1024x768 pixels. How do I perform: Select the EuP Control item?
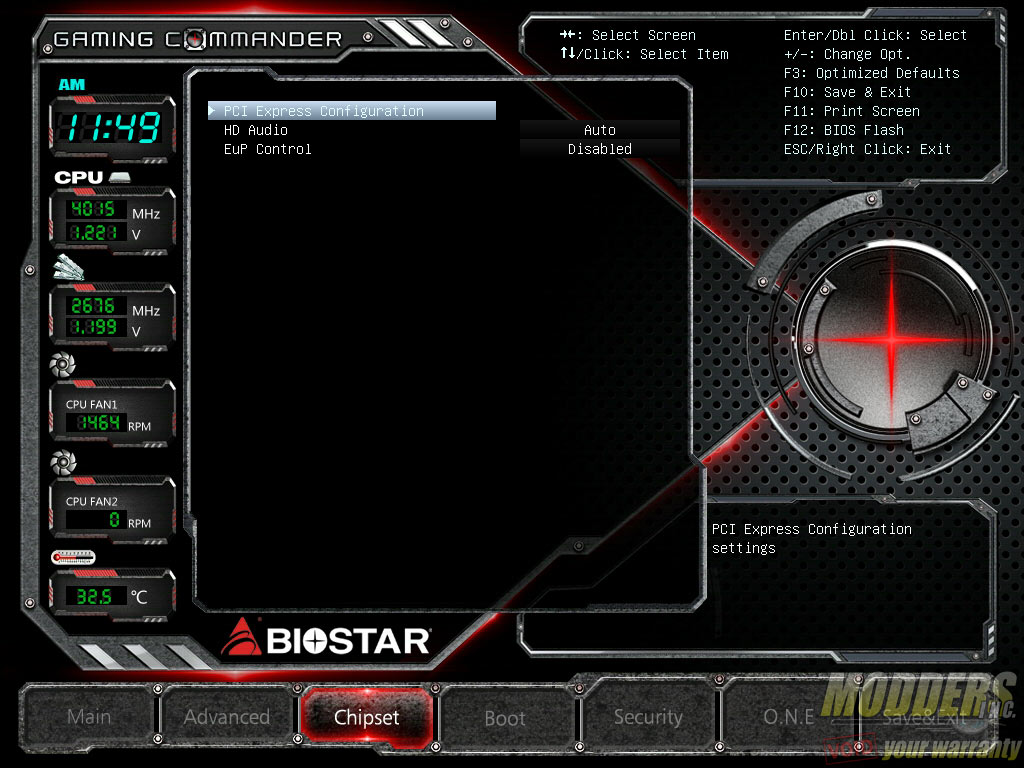[267, 149]
